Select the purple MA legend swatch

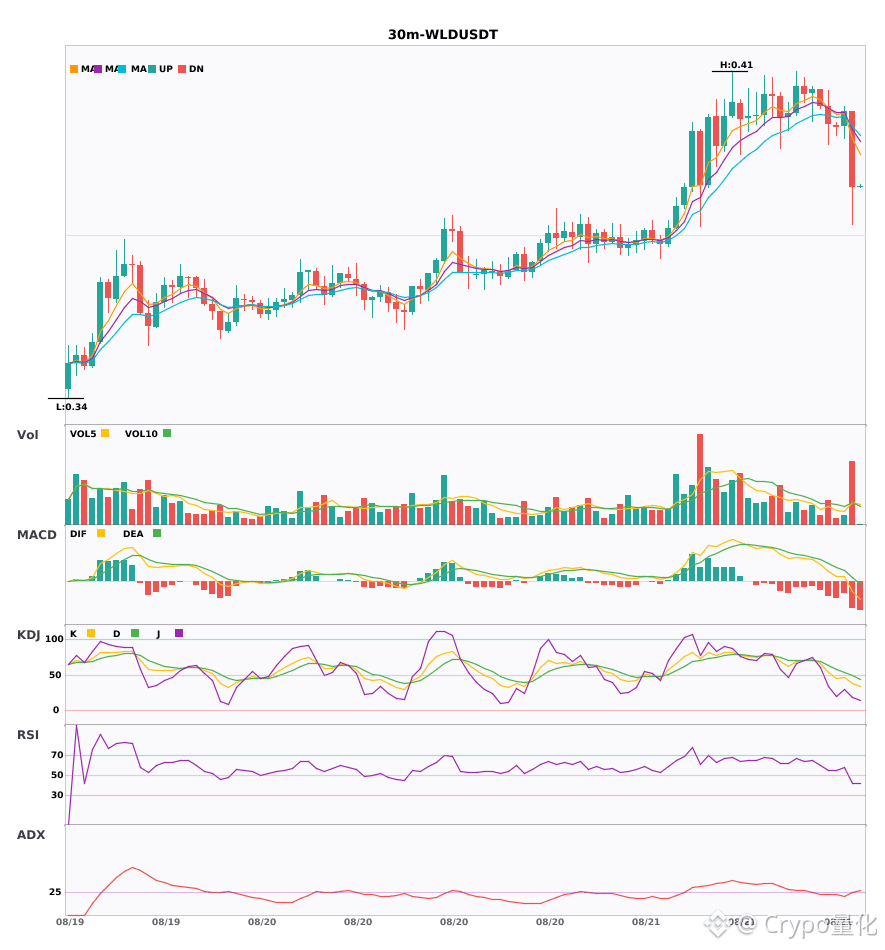98,69
